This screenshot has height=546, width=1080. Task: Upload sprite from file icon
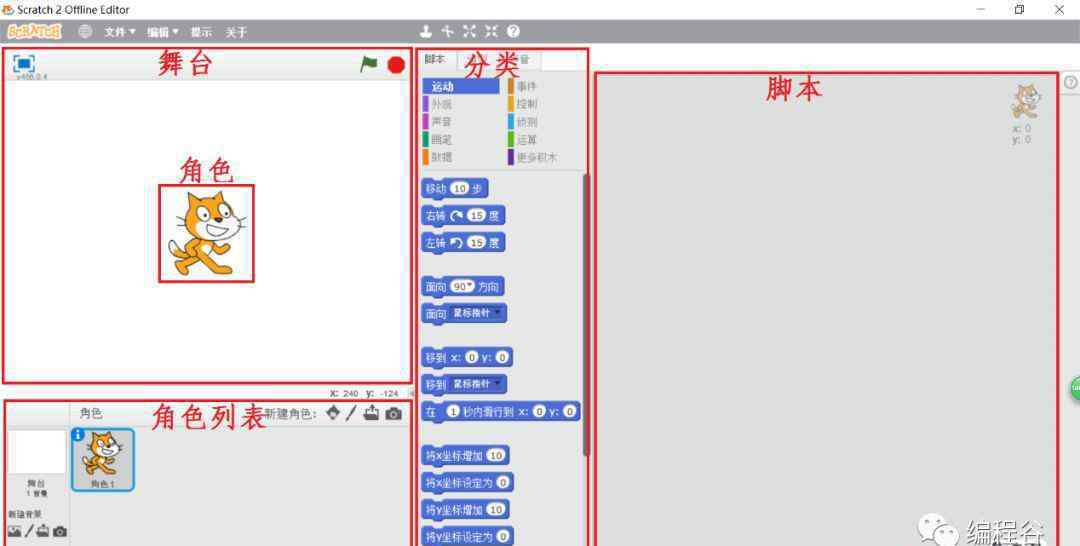[x=371, y=412]
